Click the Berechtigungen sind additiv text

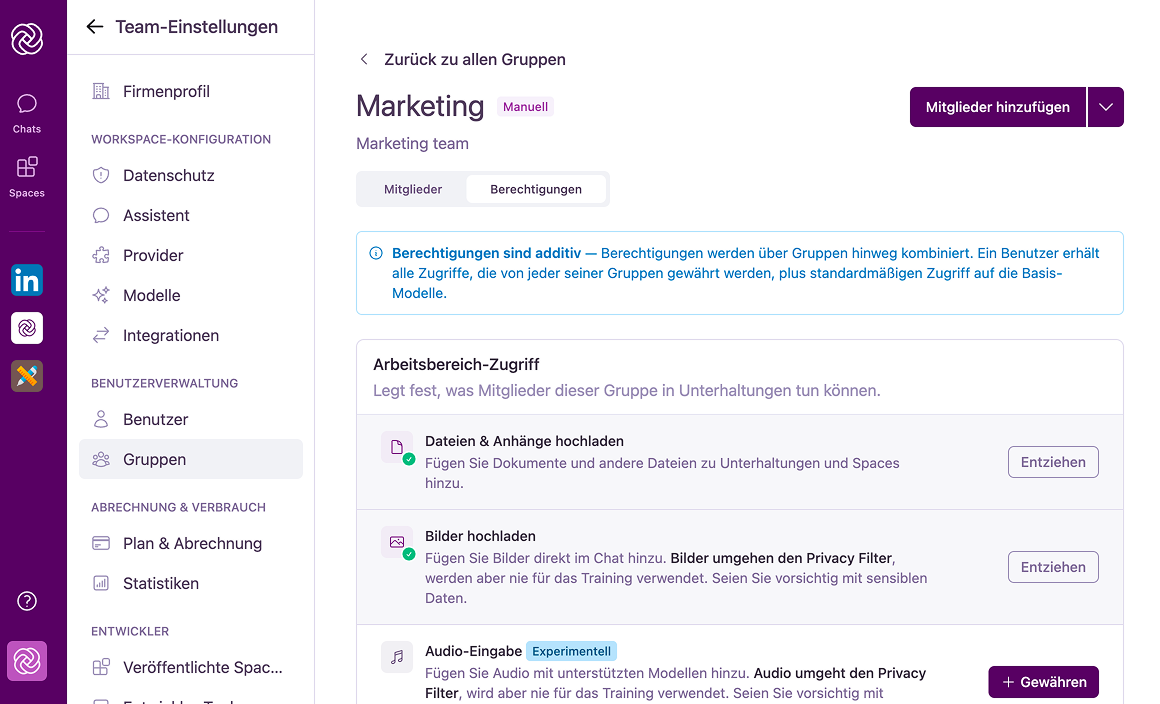(x=486, y=253)
